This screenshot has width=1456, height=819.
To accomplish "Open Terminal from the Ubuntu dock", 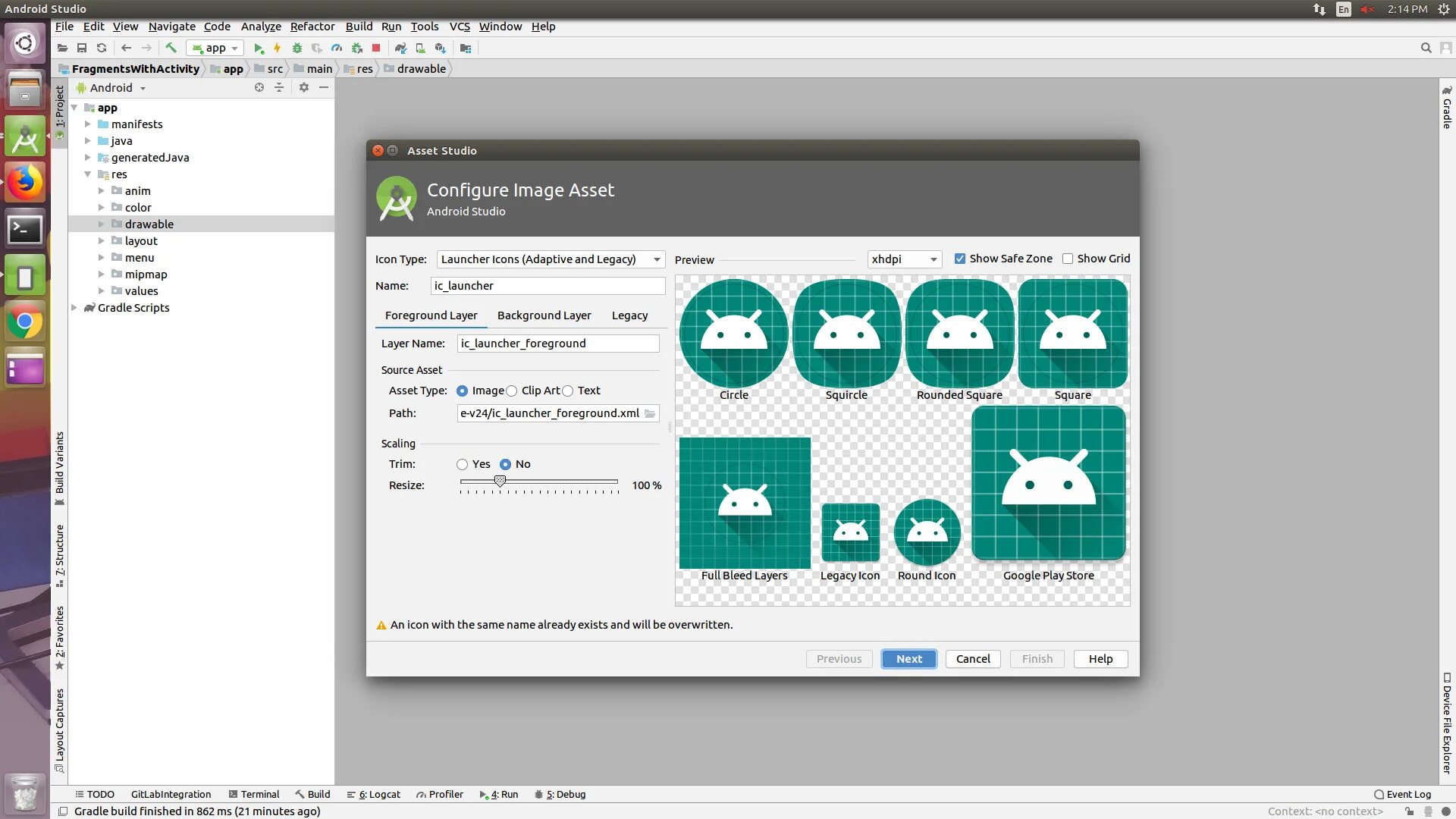I will click(x=25, y=228).
